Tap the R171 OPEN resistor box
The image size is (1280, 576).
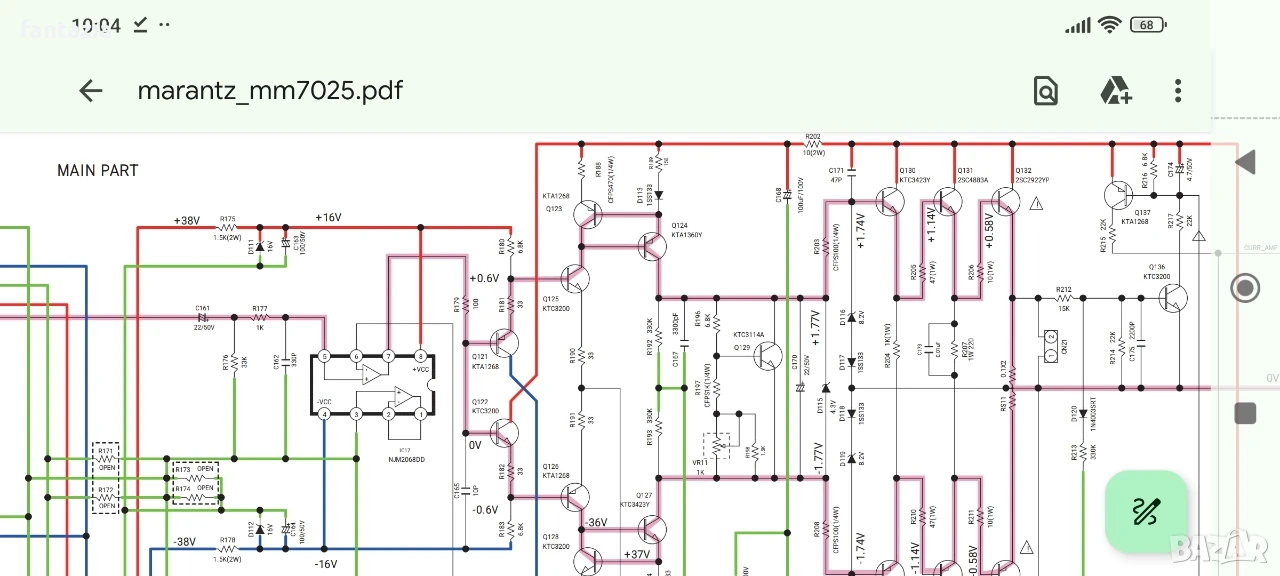(106, 461)
